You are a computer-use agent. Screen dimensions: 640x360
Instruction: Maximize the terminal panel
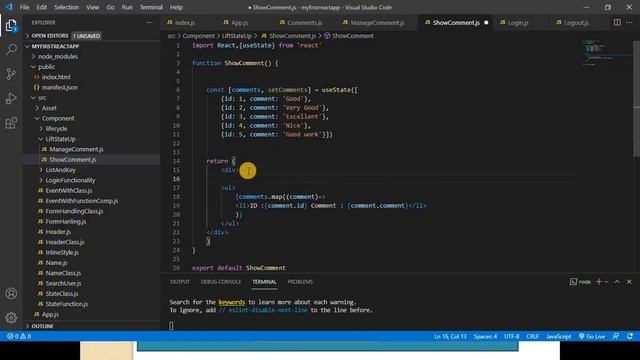(617, 282)
